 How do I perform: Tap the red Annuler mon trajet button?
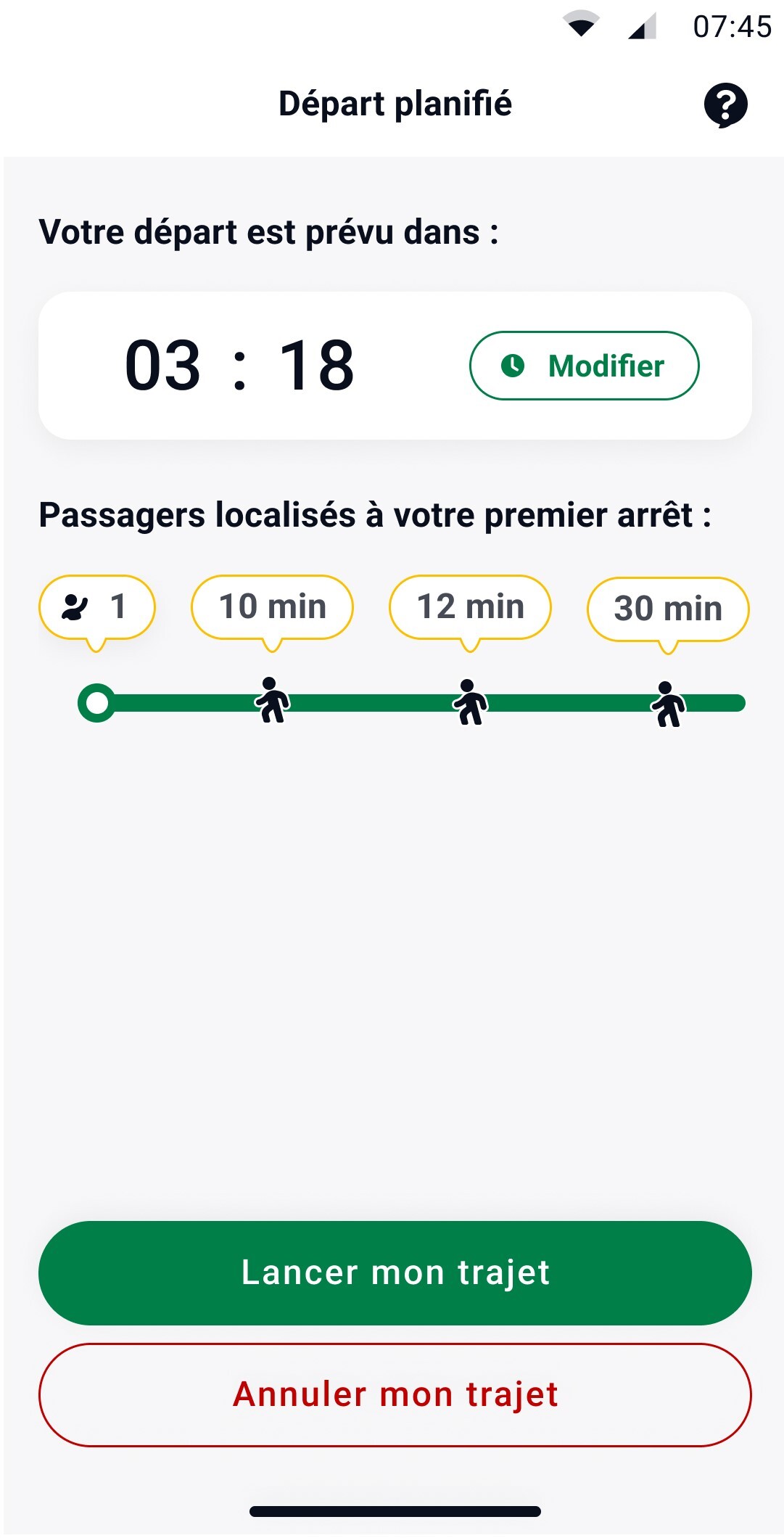click(395, 1394)
